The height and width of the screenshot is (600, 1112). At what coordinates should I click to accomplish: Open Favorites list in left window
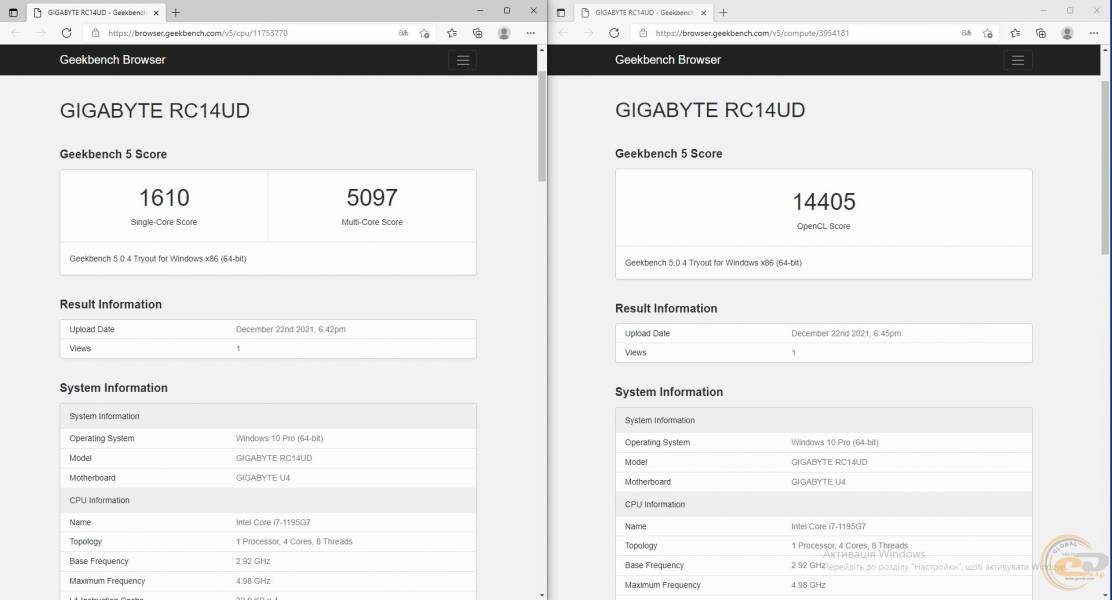pyautogui.click(x=452, y=33)
